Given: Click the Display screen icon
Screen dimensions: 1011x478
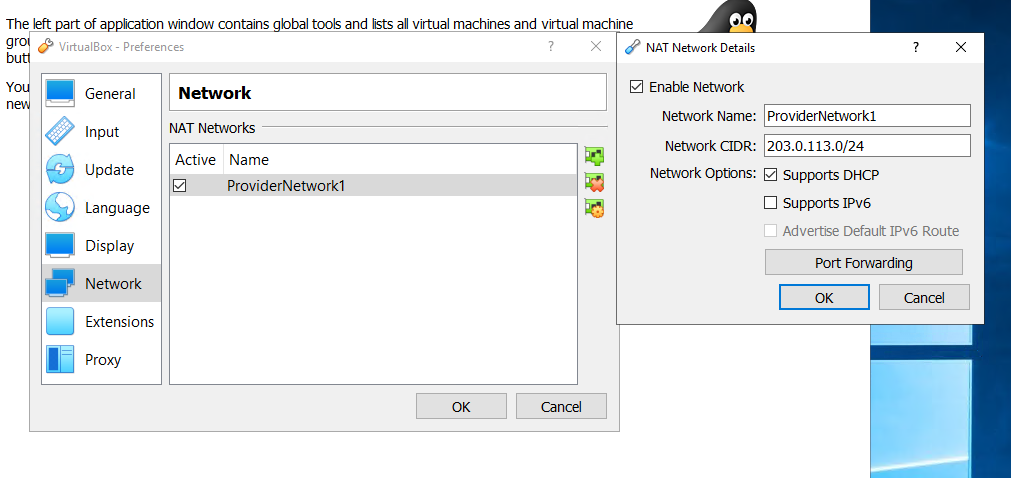Looking at the screenshot, I should [60, 246].
